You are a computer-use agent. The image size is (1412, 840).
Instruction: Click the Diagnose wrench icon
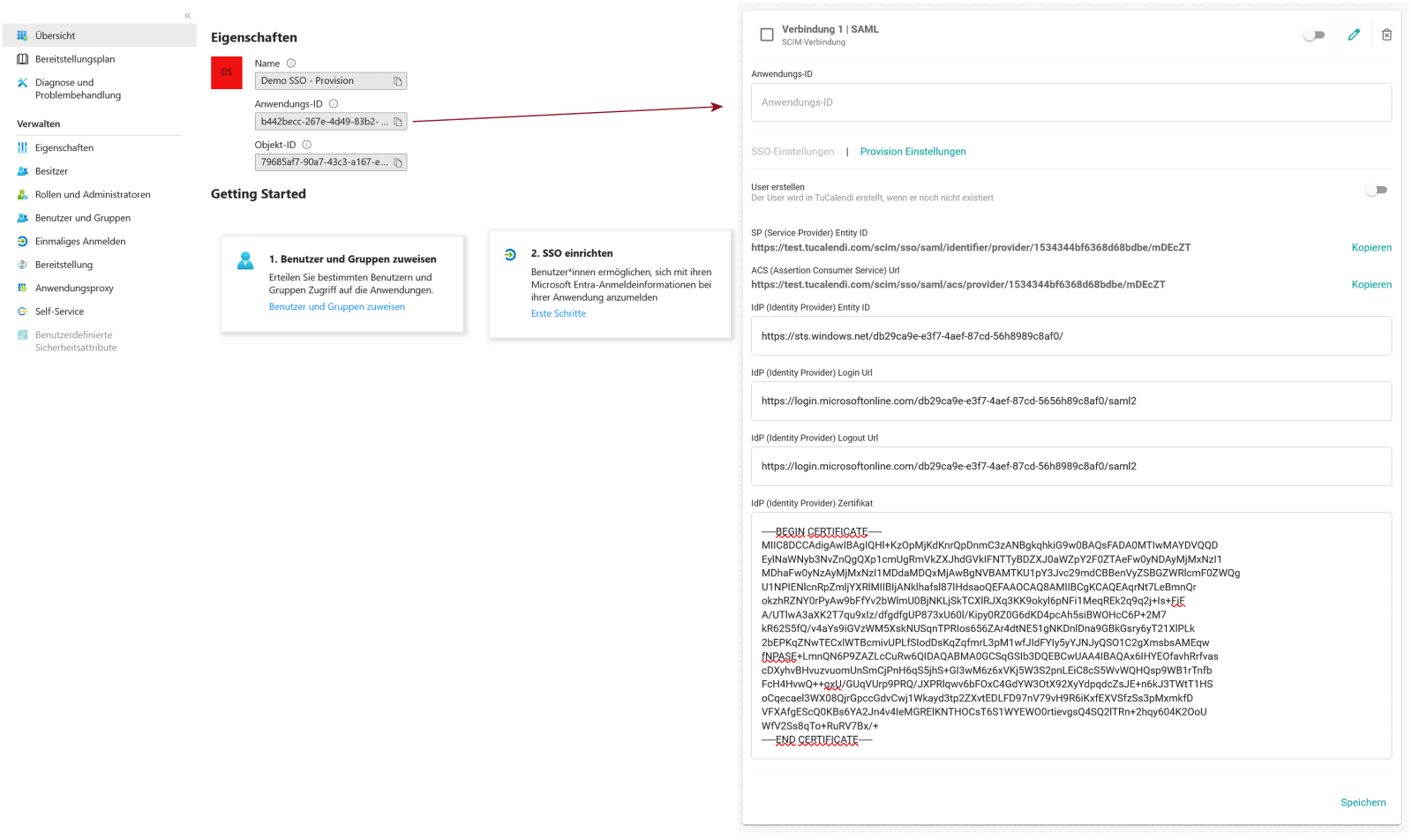[23, 82]
